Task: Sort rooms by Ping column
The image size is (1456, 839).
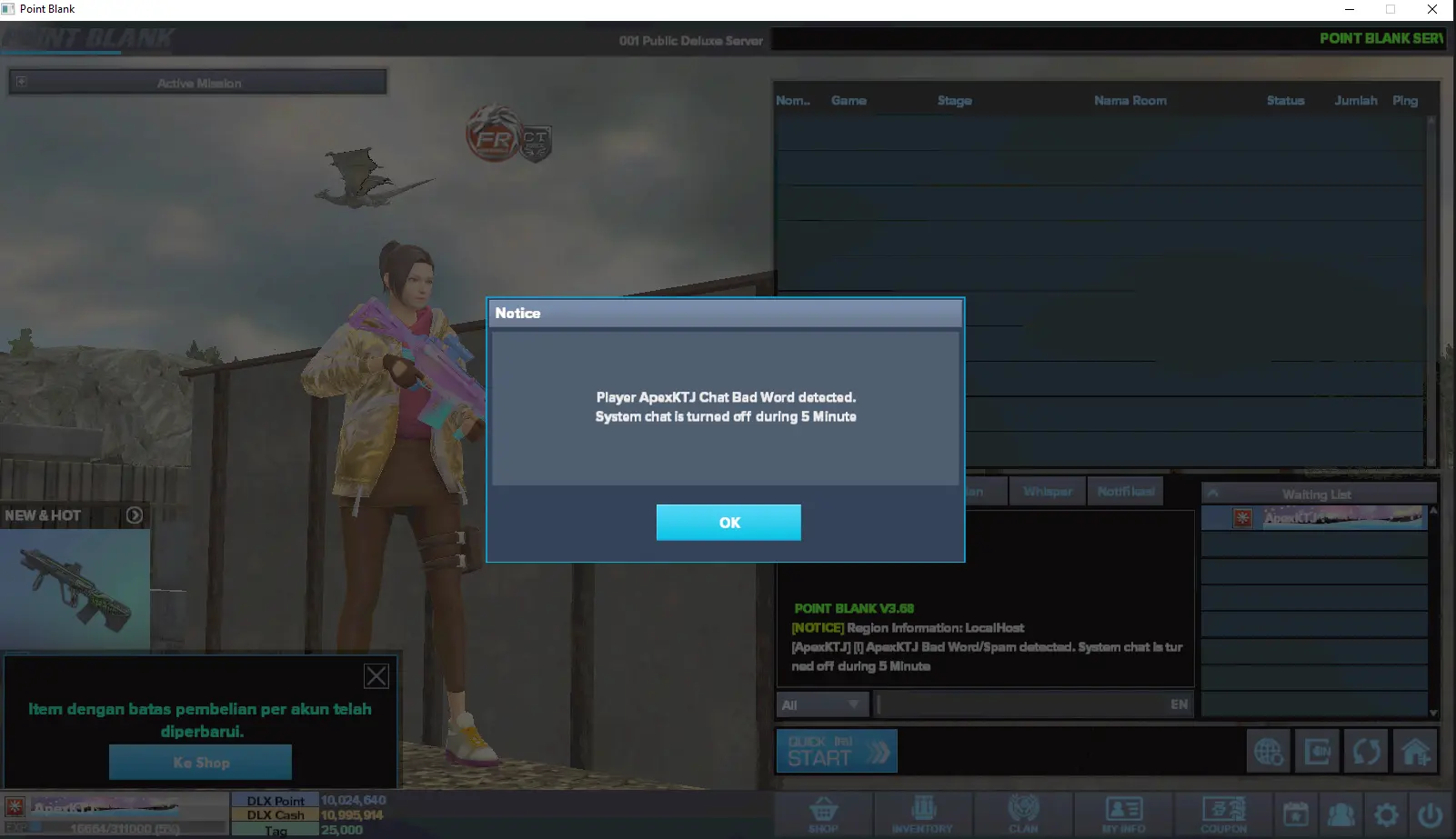Action: [1405, 101]
